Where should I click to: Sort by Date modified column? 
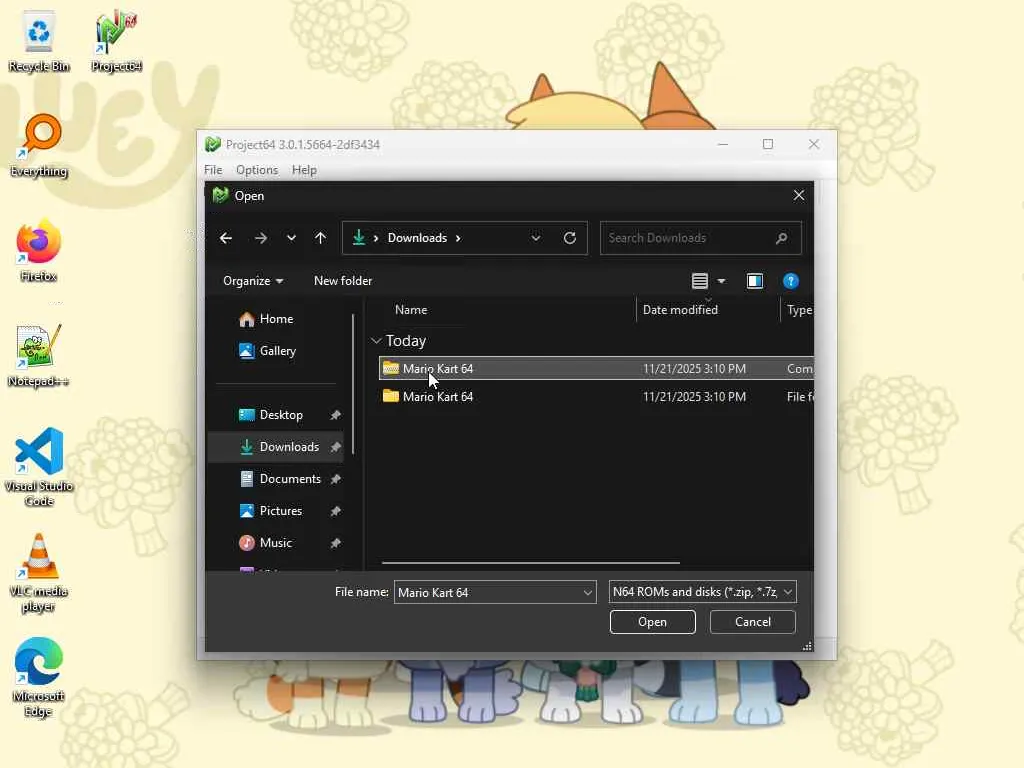click(x=680, y=310)
